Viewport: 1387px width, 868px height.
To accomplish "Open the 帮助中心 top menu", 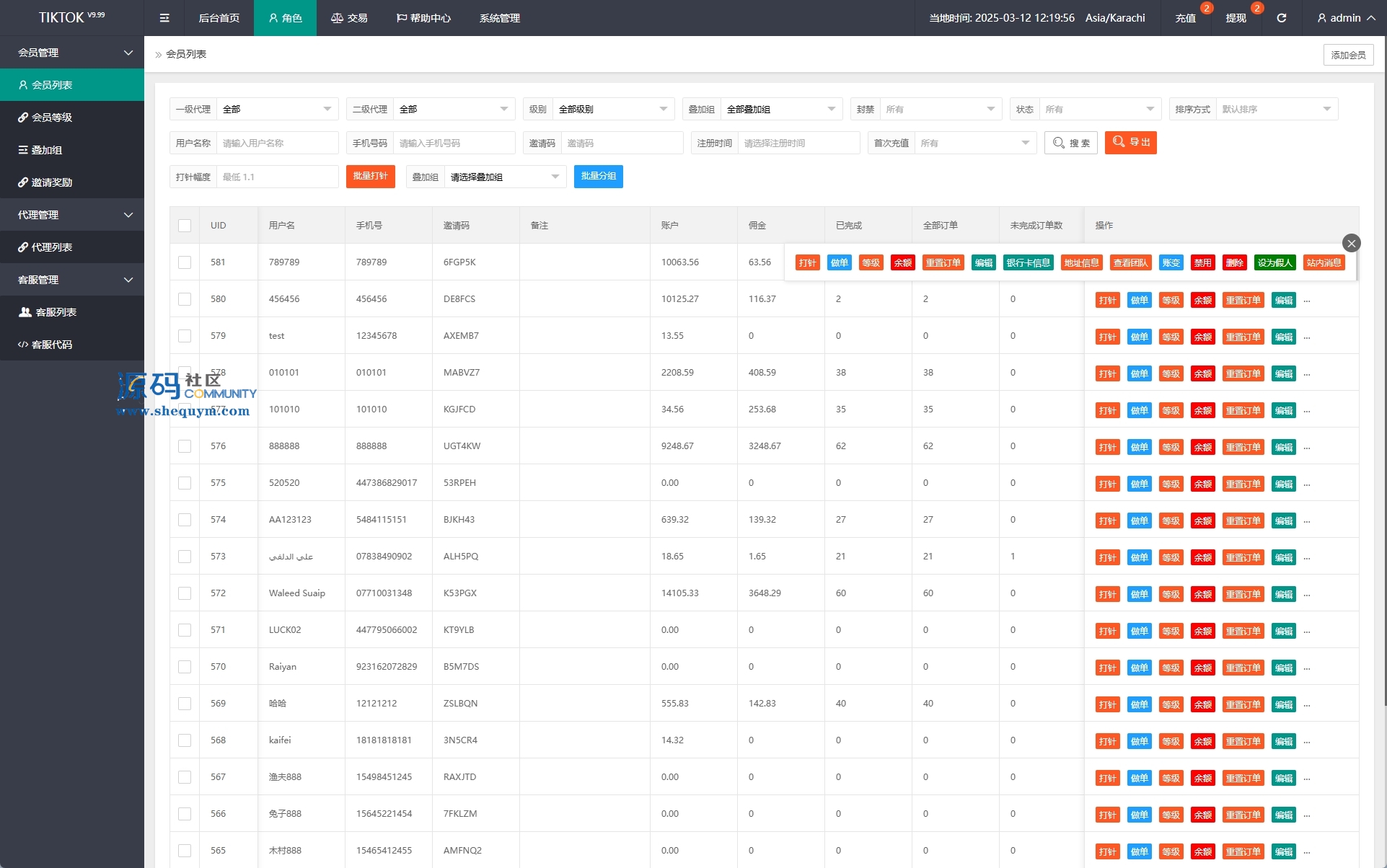I will click(423, 18).
